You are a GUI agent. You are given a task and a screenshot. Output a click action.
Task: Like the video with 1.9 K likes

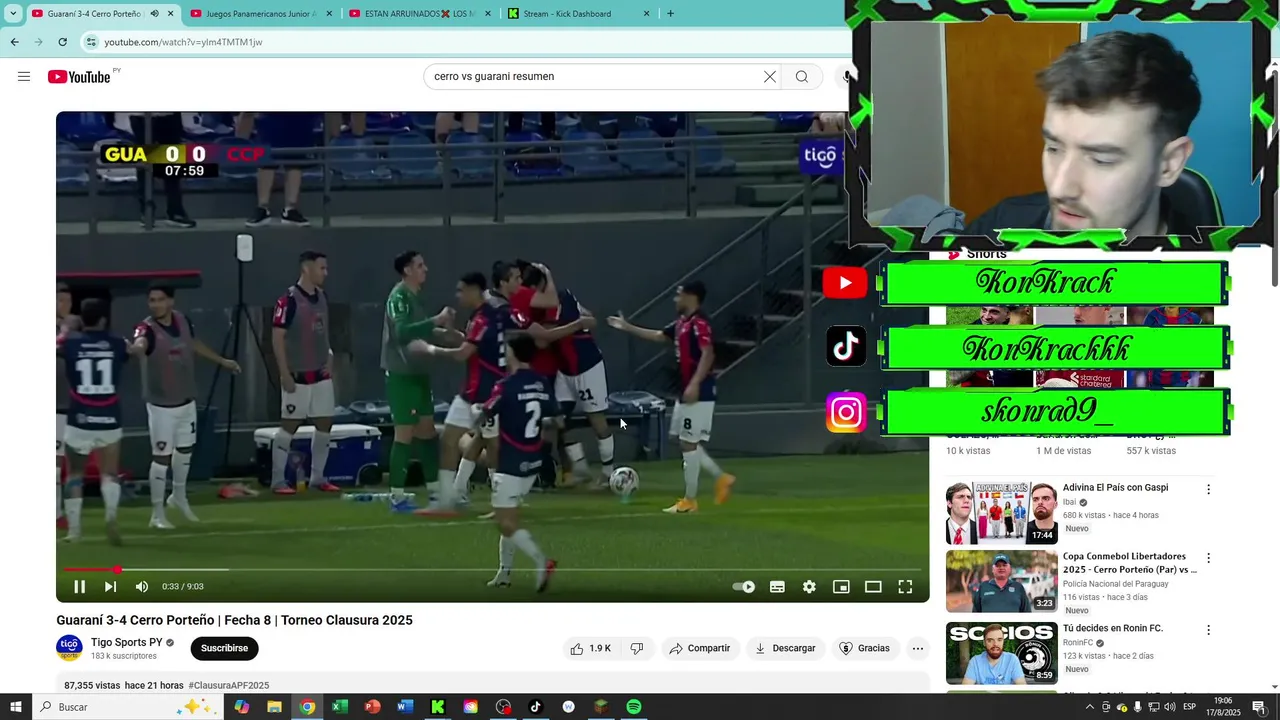tap(590, 648)
